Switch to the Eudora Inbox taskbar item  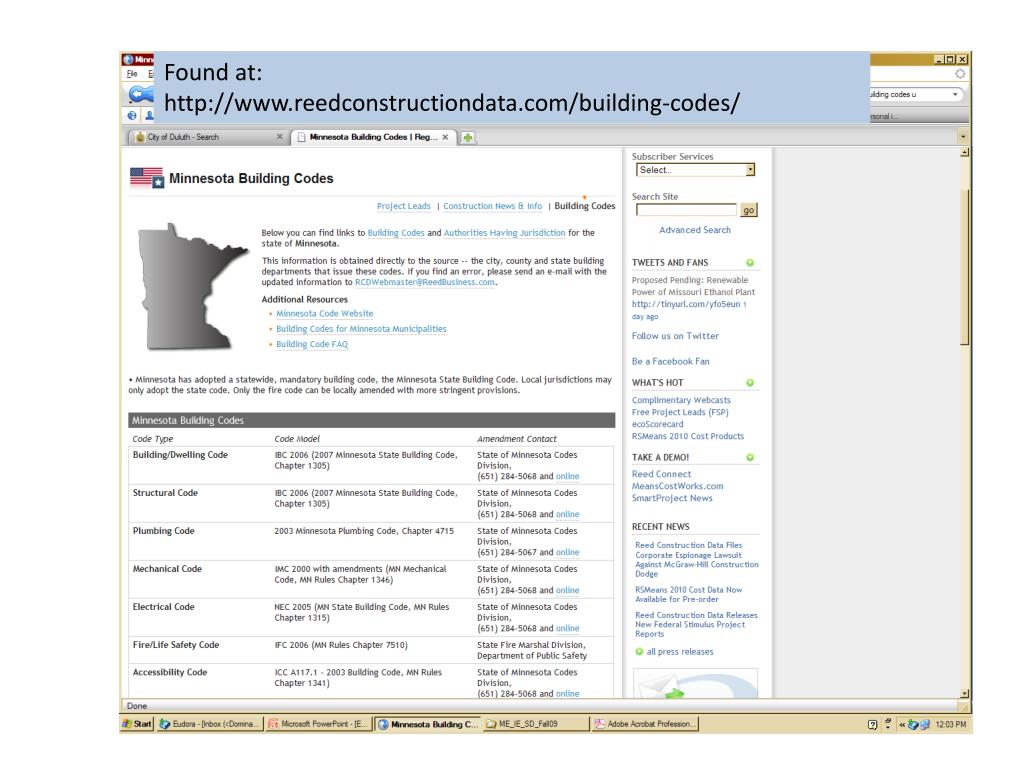click(210, 724)
